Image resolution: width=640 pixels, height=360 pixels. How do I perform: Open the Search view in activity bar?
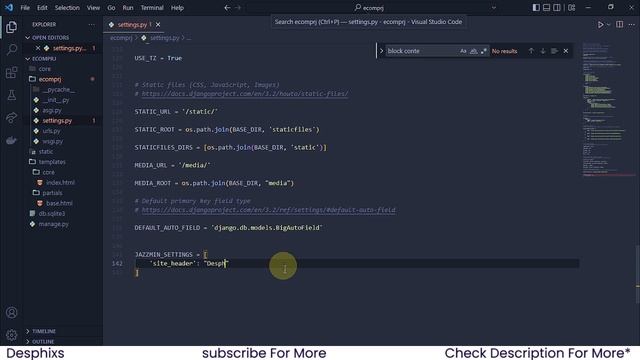point(11,50)
